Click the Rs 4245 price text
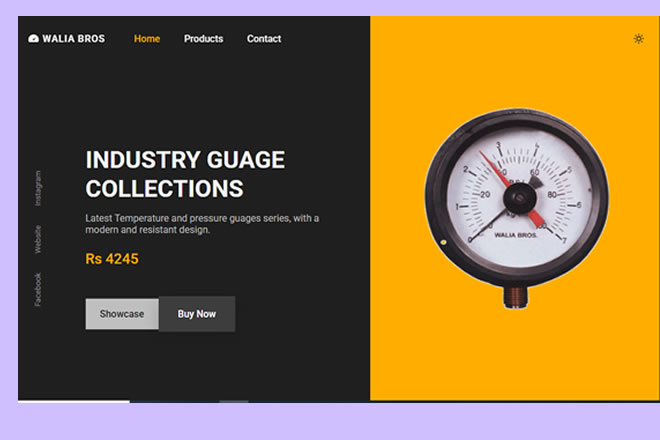Viewport: 660px width, 440px height. pos(112,259)
